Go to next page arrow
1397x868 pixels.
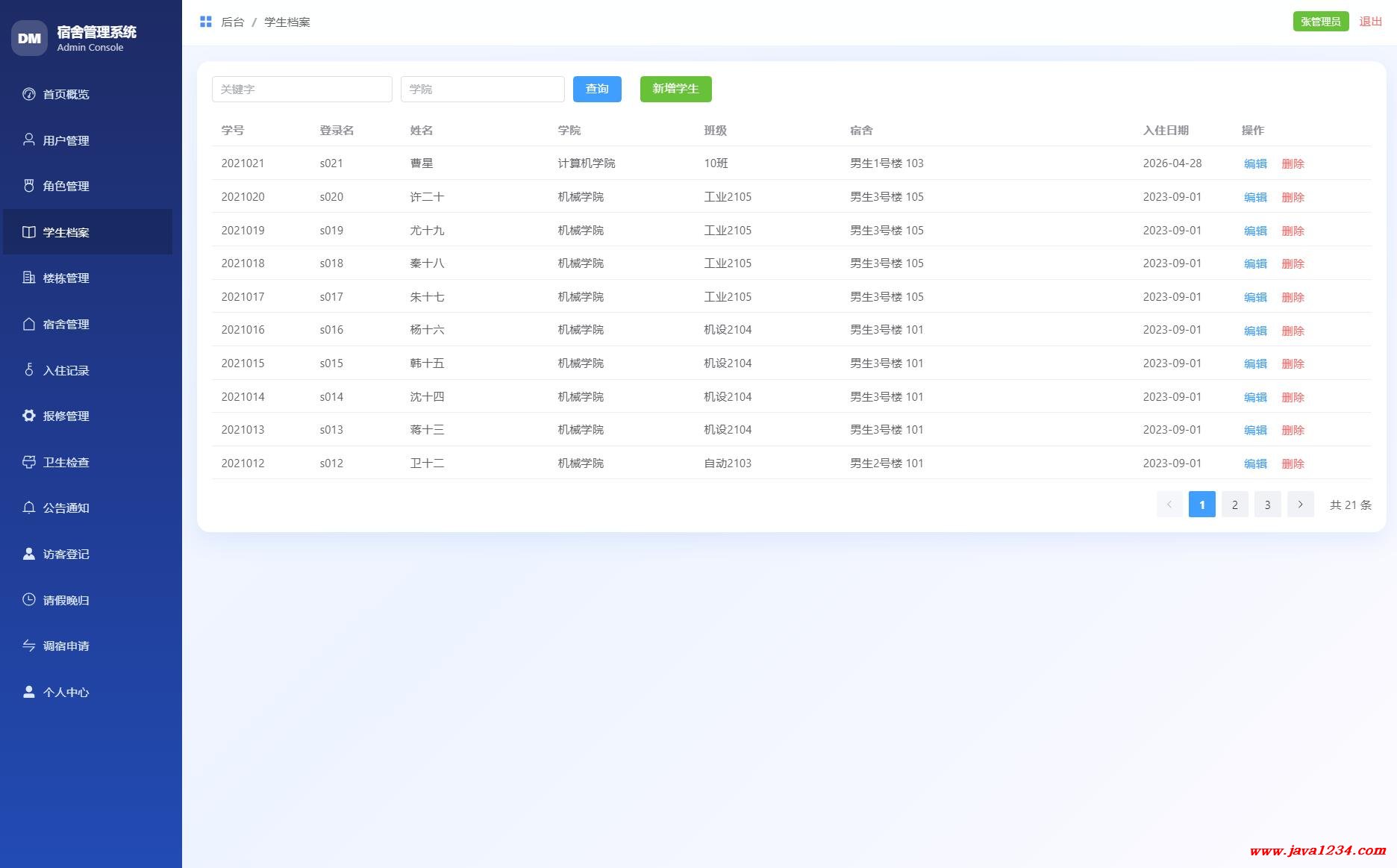tap(1300, 505)
